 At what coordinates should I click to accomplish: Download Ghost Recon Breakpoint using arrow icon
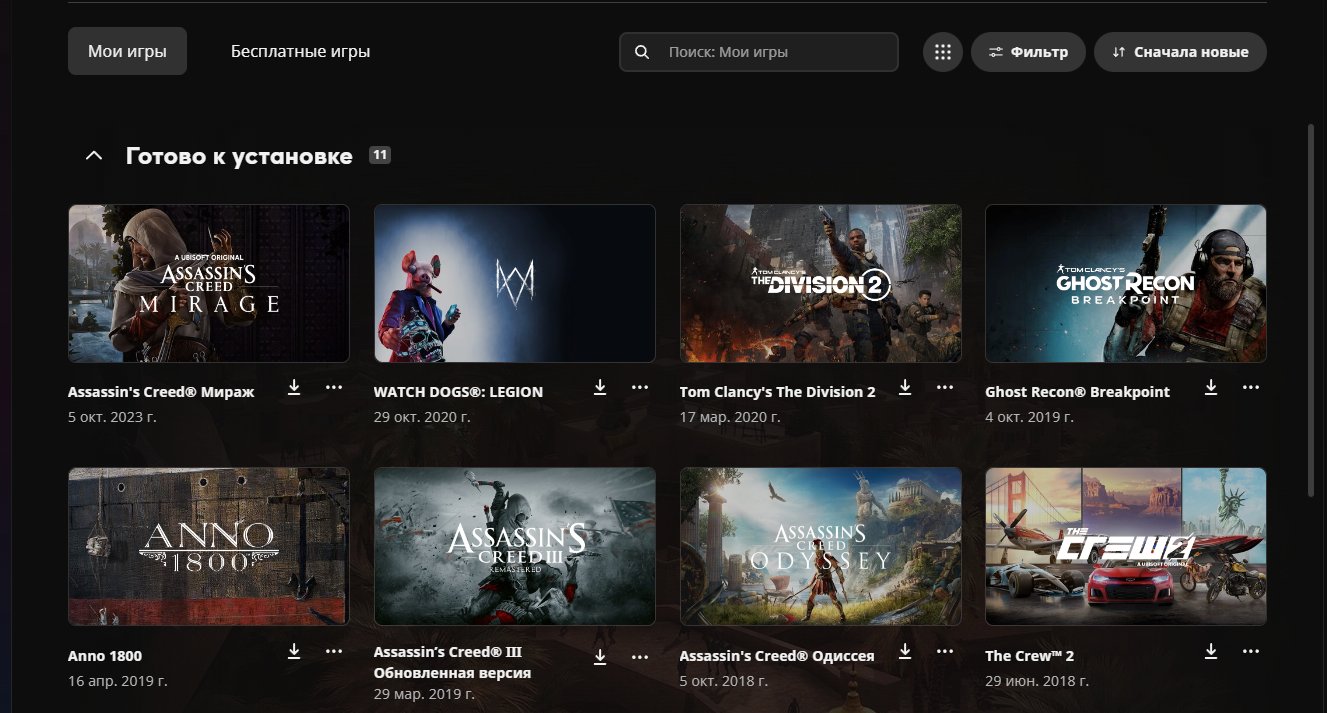1211,387
